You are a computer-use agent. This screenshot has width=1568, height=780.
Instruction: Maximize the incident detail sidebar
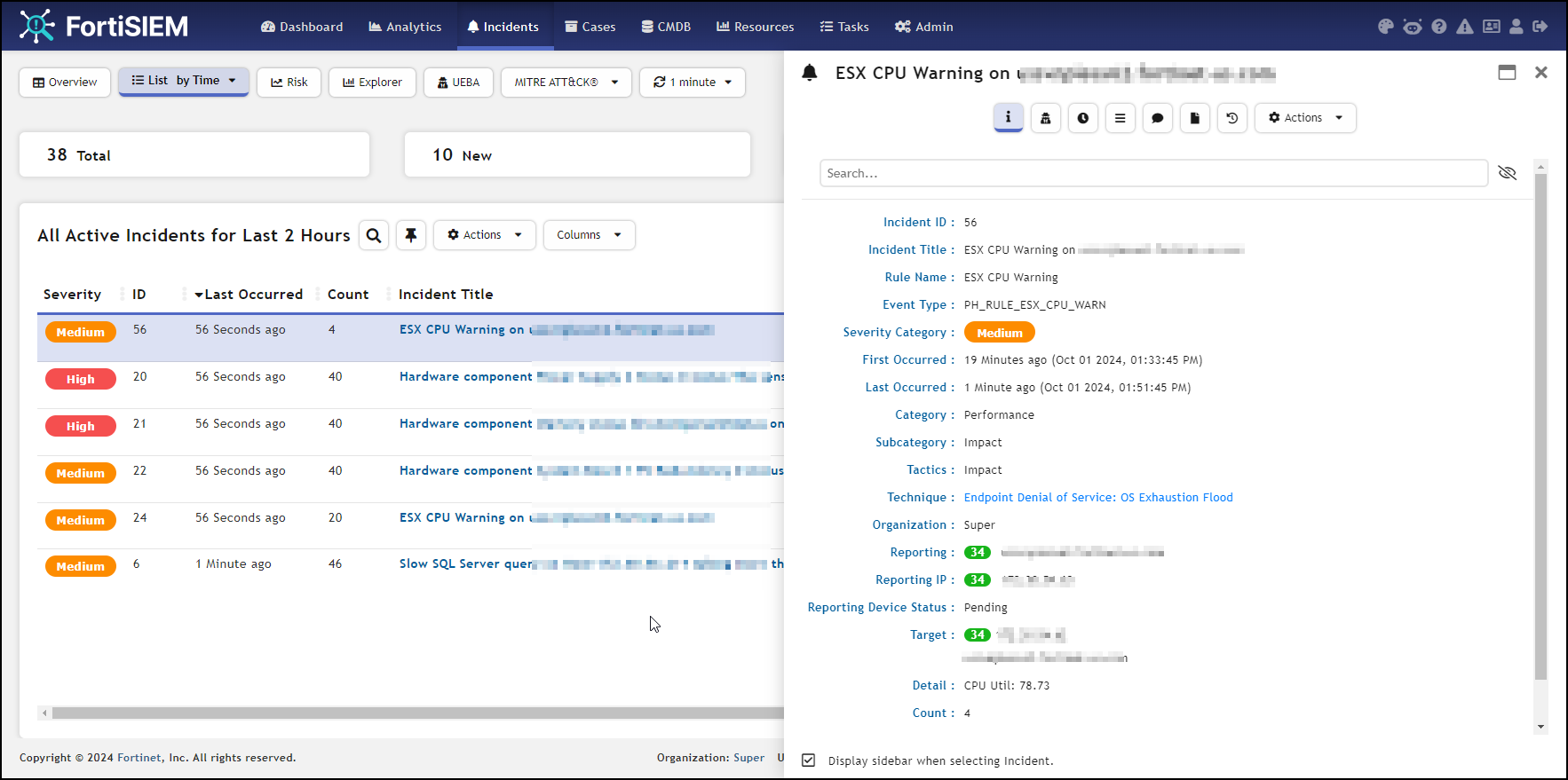coord(1507,73)
